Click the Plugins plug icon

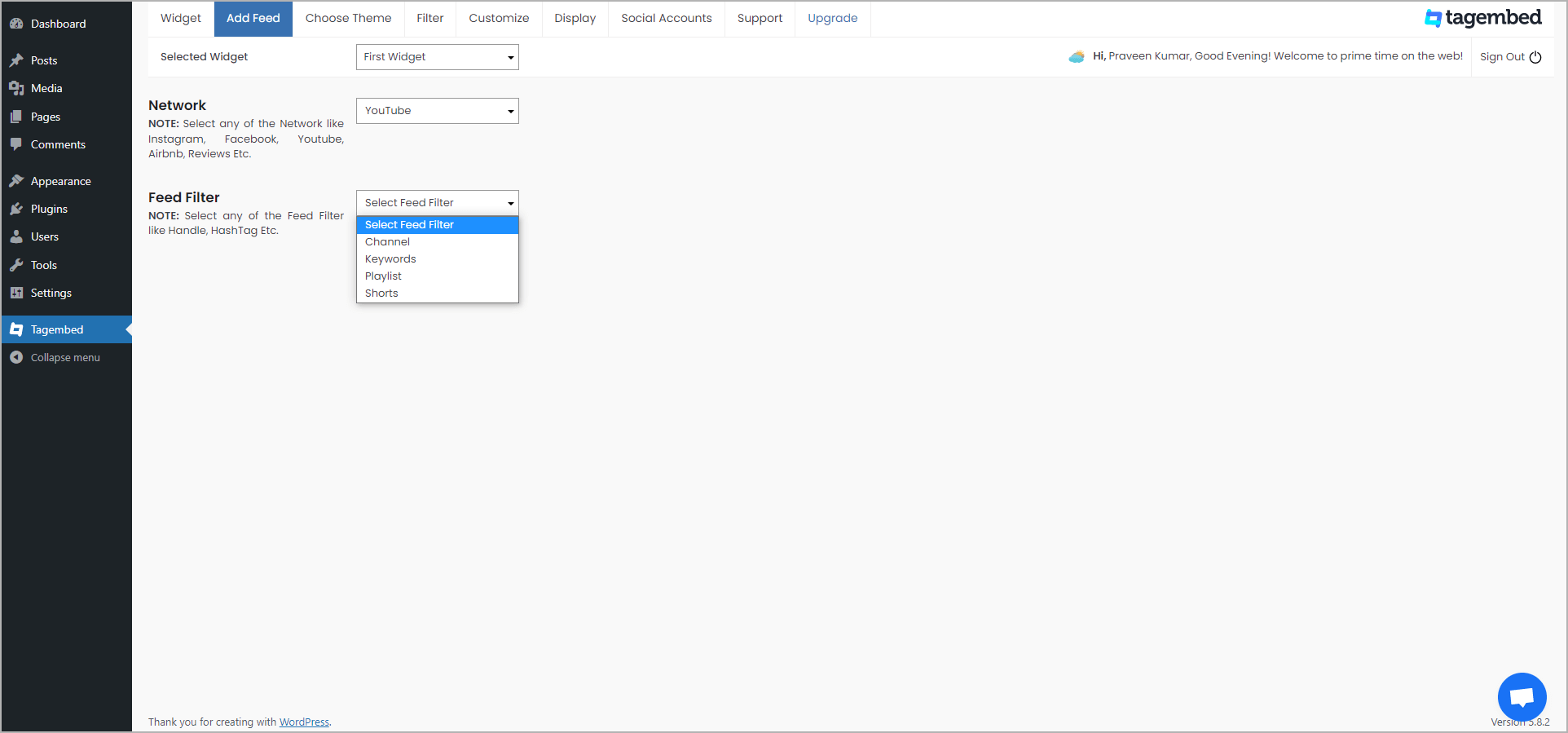16,209
